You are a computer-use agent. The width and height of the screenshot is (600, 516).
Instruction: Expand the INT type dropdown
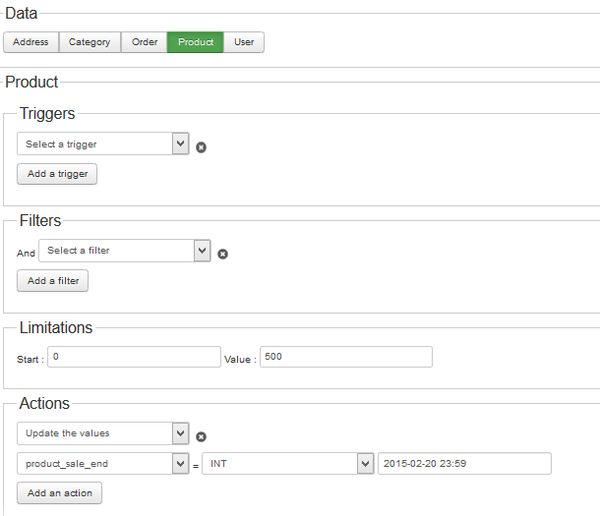point(288,464)
